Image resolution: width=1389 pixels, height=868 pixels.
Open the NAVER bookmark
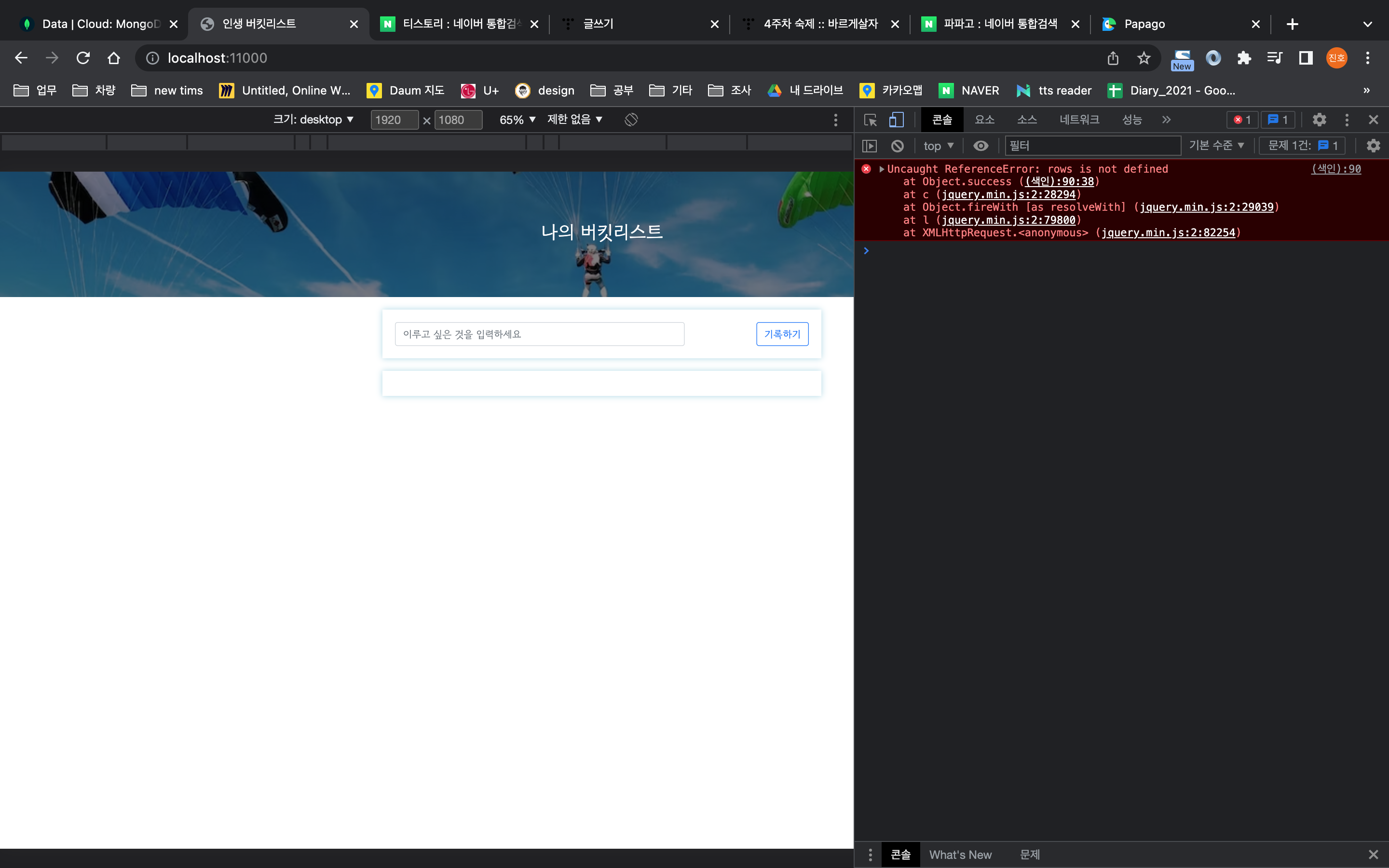point(969,90)
